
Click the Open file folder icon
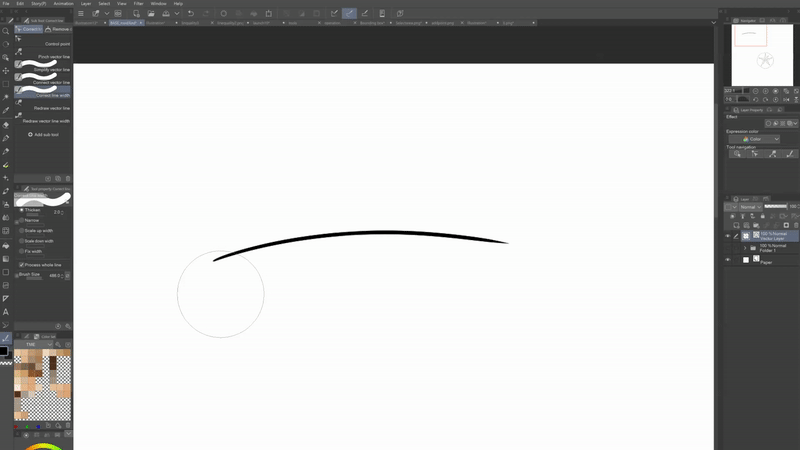151,14
